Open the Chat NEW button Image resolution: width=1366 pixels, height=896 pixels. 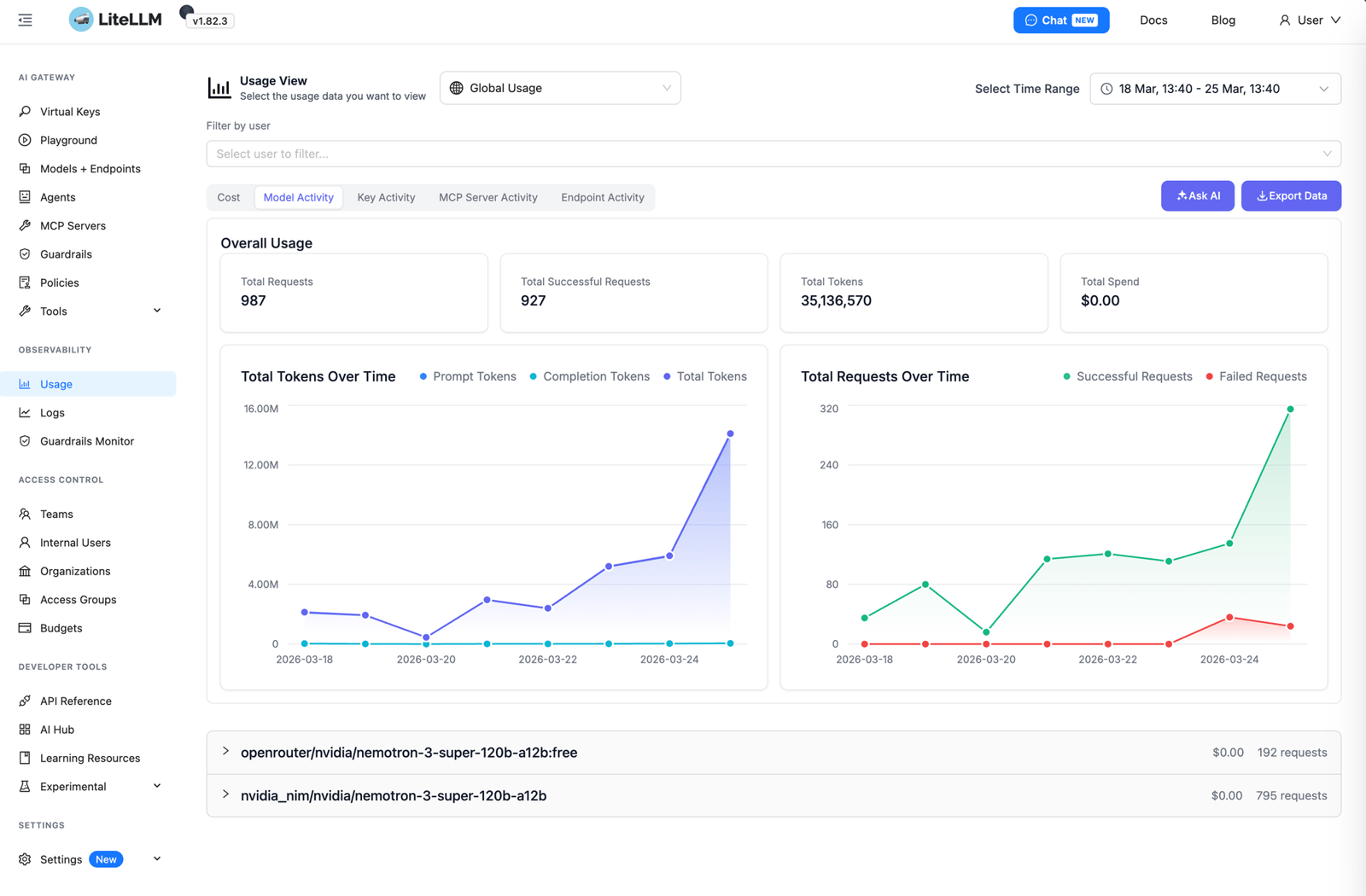(x=1061, y=20)
